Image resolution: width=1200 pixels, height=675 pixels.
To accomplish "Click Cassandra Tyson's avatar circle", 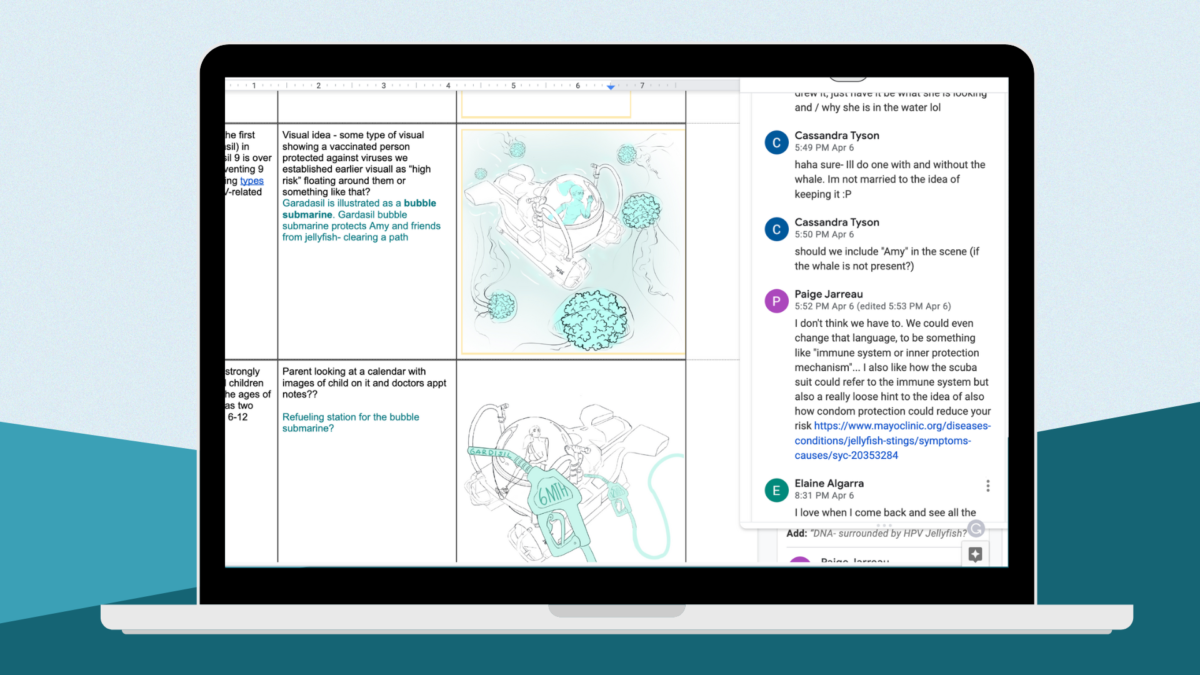I will 776,142.
